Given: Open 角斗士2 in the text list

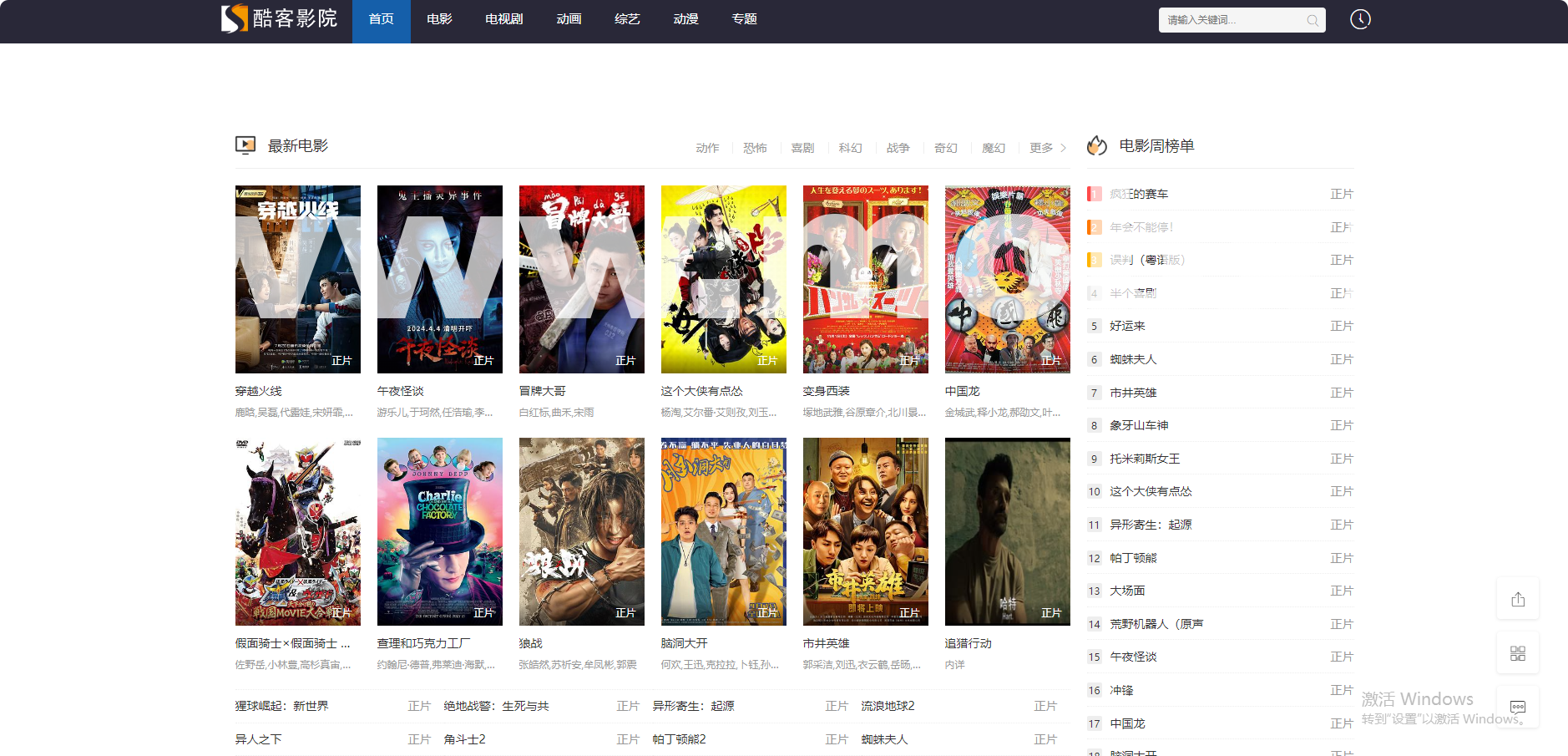Looking at the screenshot, I should click(x=465, y=739).
